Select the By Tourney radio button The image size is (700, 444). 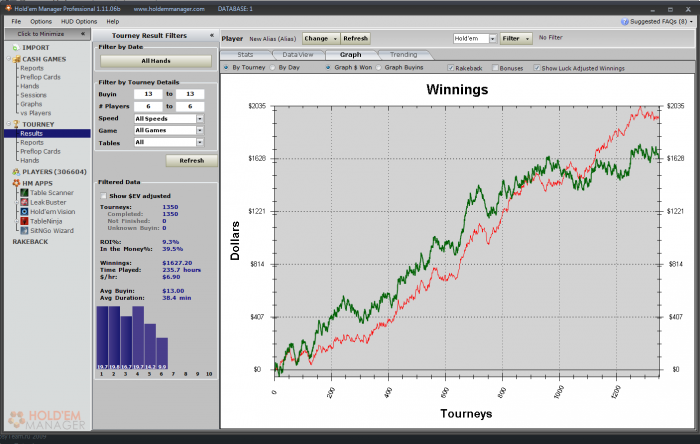(226, 67)
